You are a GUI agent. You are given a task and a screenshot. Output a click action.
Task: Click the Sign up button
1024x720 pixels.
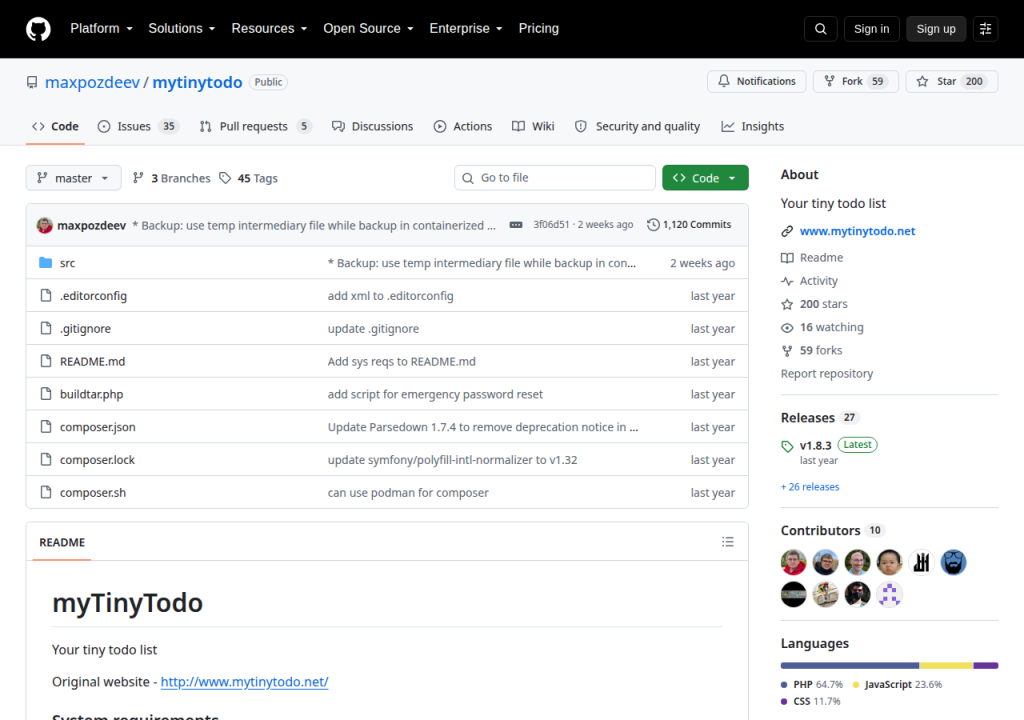point(936,29)
